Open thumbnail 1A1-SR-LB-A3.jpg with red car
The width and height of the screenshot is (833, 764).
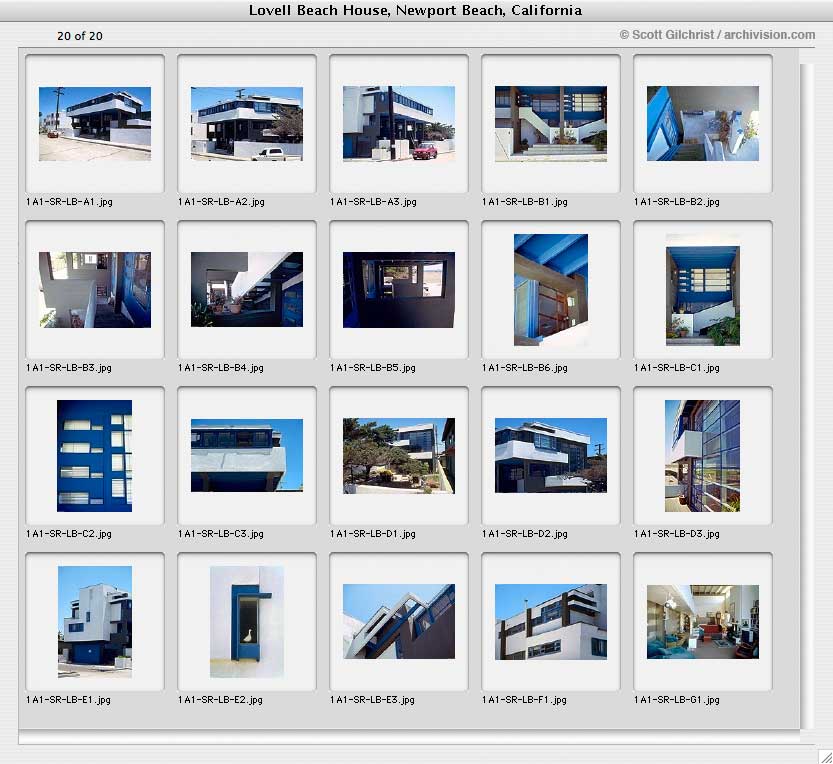399,123
